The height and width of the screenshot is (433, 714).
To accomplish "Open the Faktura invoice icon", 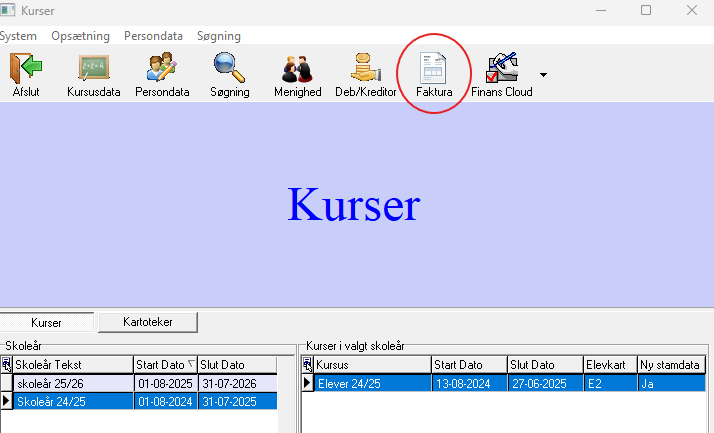I will point(434,68).
